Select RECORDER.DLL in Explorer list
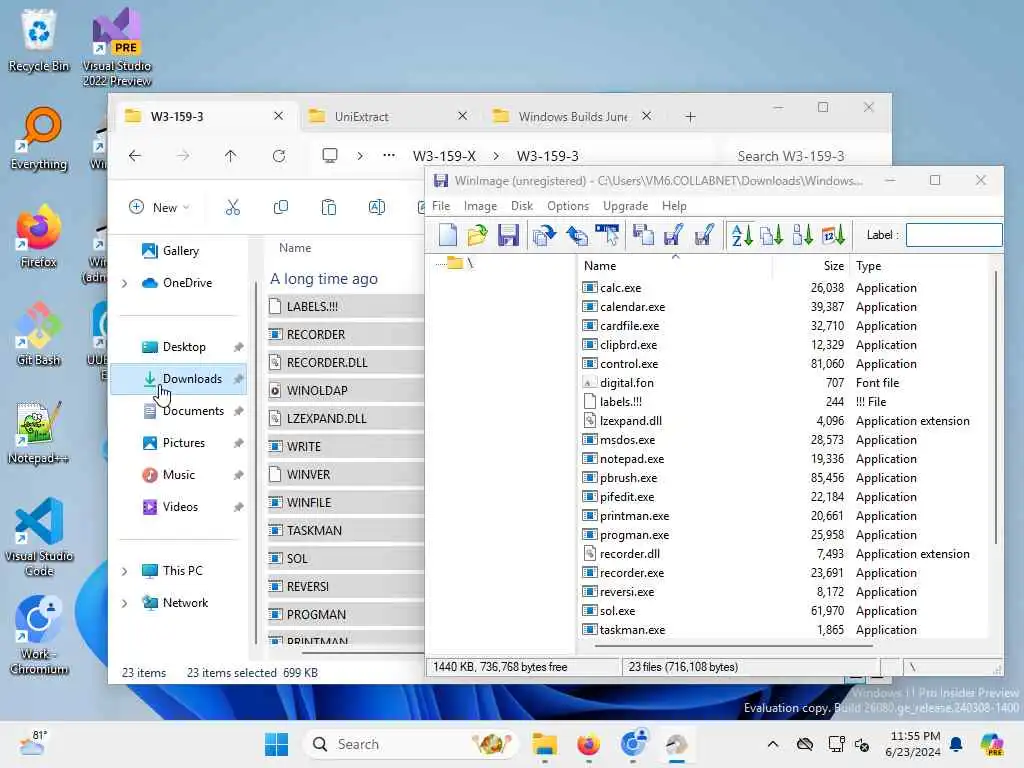Screen dimensions: 1024x768 tap(346, 362)
